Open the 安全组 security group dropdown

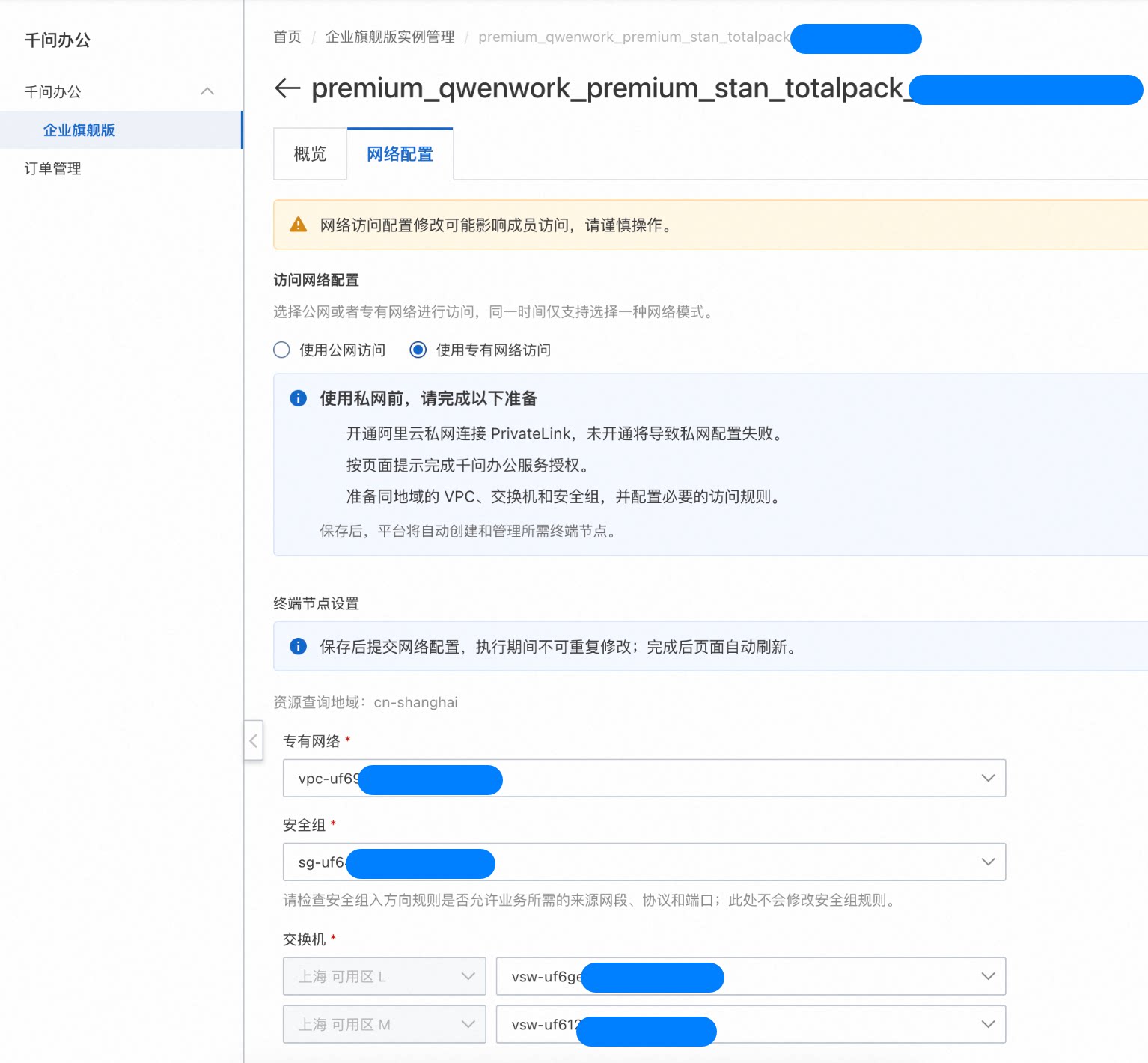644,862
